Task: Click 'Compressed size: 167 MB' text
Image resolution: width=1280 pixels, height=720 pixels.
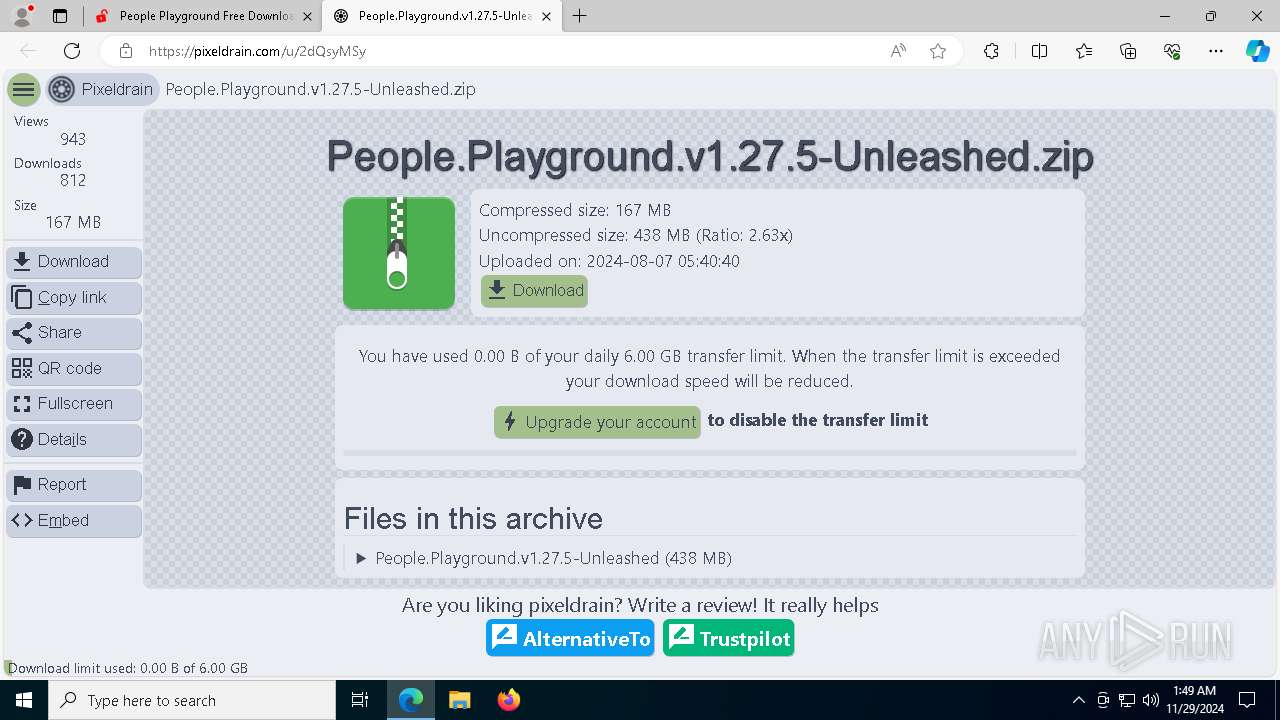Action: click(575, 210)
